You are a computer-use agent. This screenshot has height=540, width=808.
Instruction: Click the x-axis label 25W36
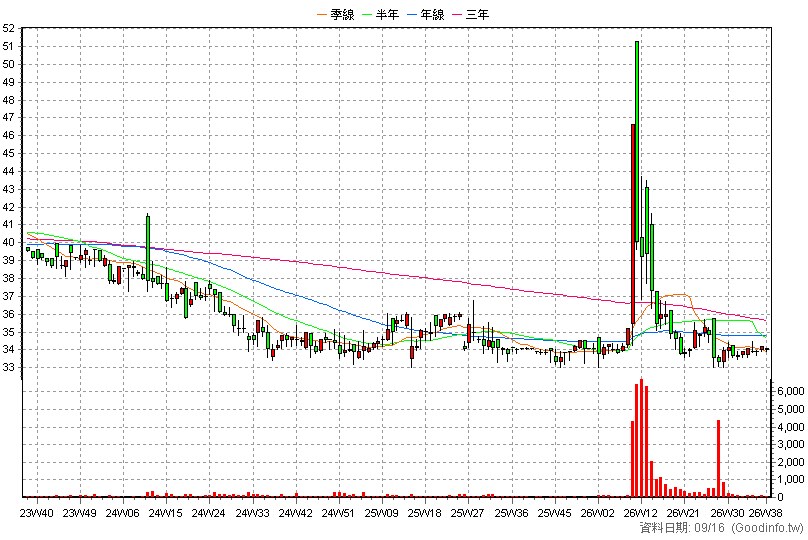pyautogui.click(x=512, y=513)
